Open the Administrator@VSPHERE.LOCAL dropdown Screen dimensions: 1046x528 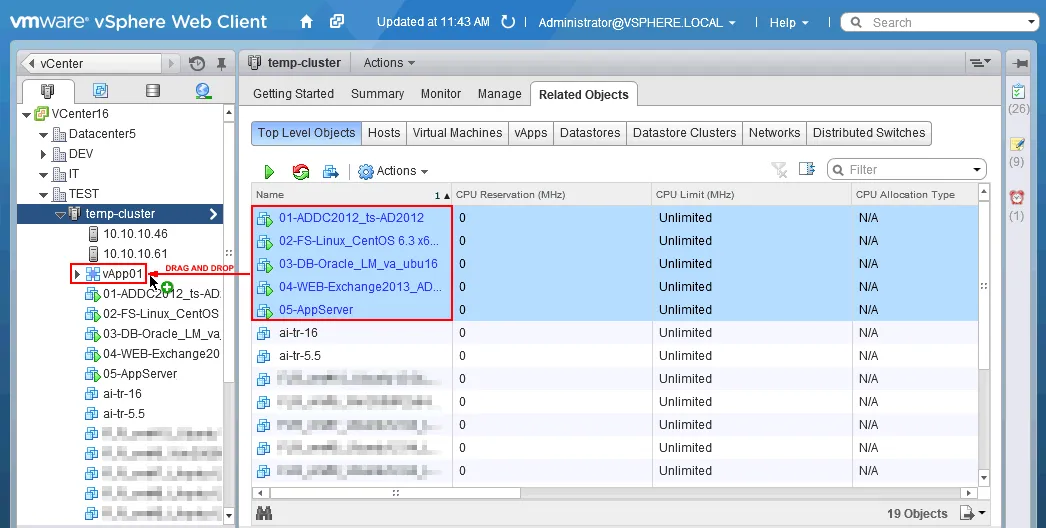click(636, 22)
